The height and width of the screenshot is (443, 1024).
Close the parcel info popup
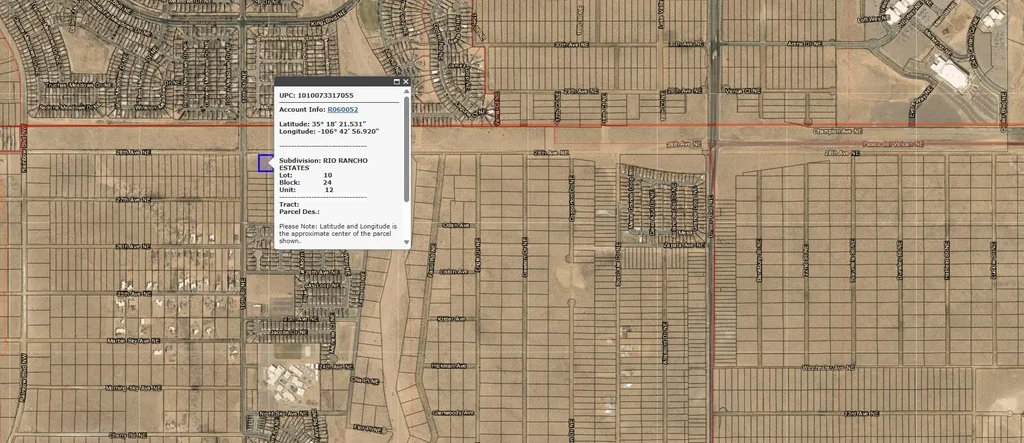click(x=406, y=81)
